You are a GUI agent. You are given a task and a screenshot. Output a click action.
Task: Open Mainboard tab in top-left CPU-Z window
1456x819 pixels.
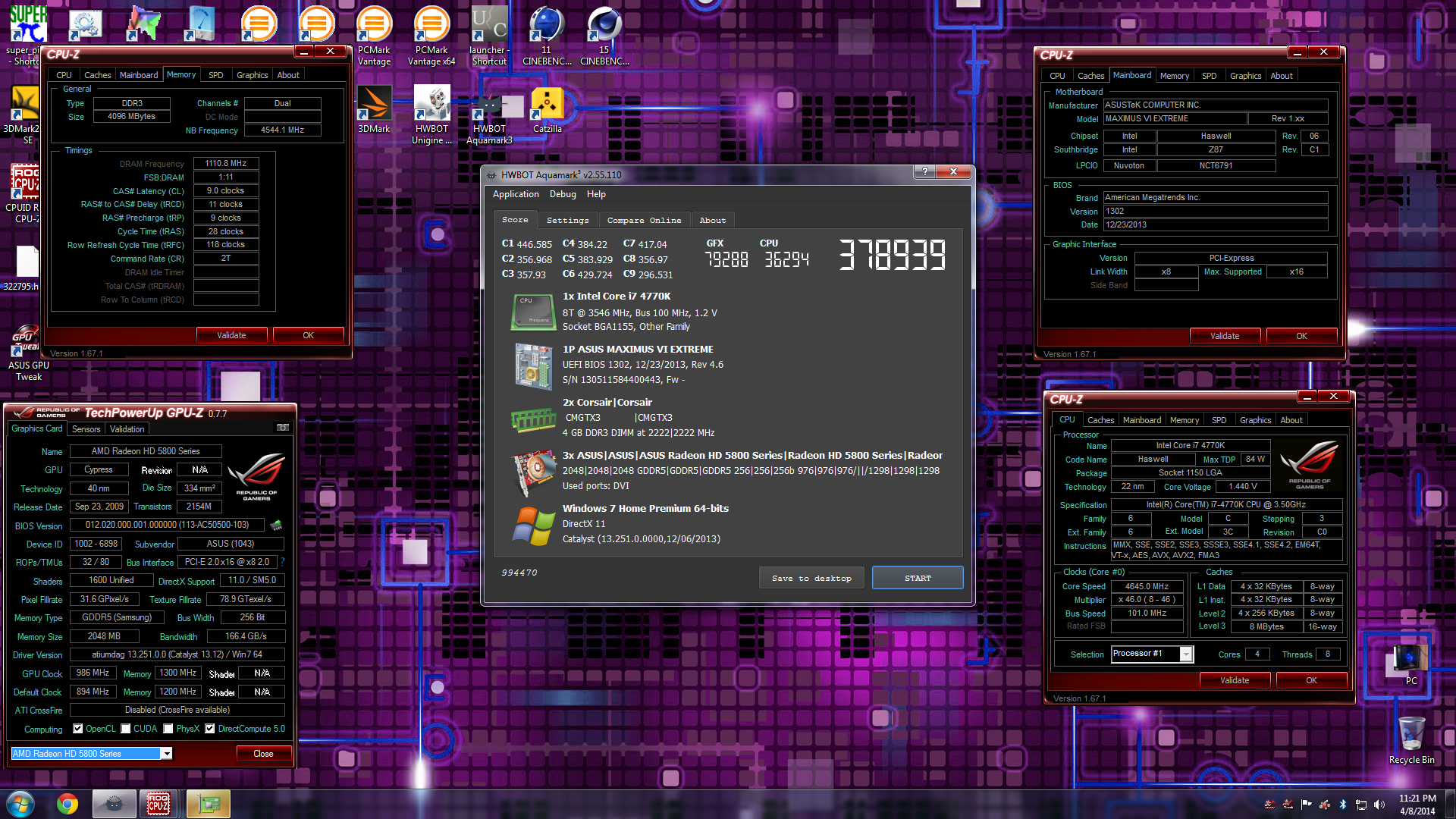139,75
